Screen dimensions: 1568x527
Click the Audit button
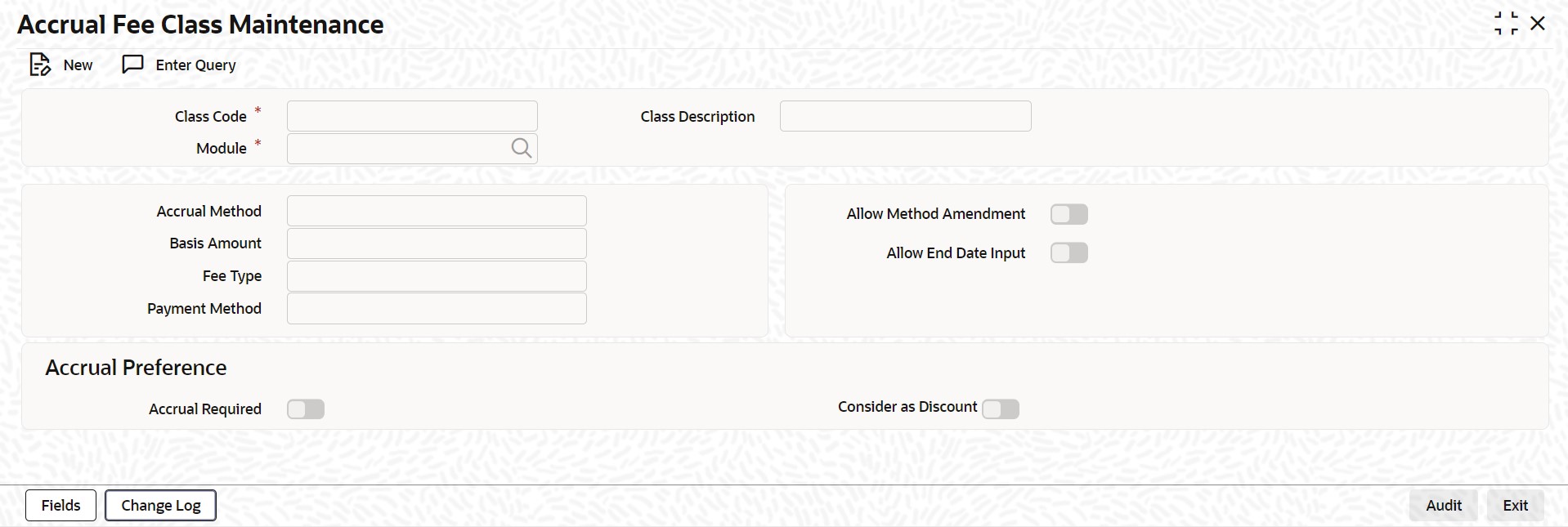click(x=1443, y=506)
